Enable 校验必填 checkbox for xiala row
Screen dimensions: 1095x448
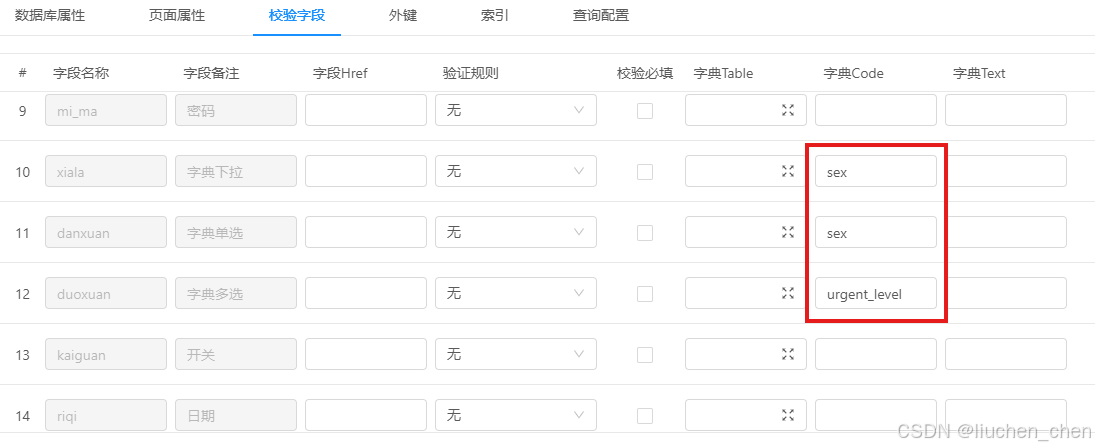click(645, 171)
